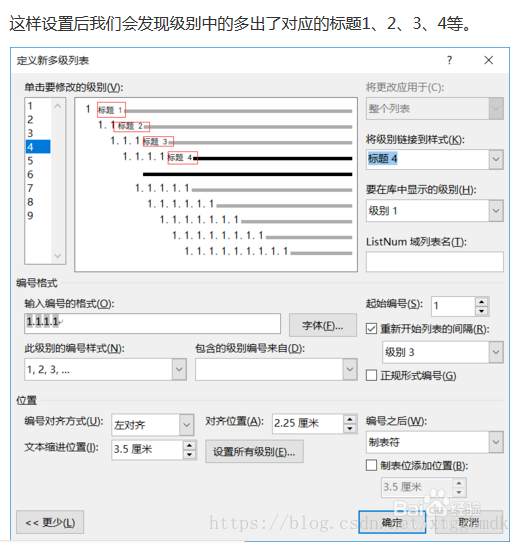520x543 pixels.
Task: Expand the 将级别链接到样式 dropdown
Action: click(496, 159)
